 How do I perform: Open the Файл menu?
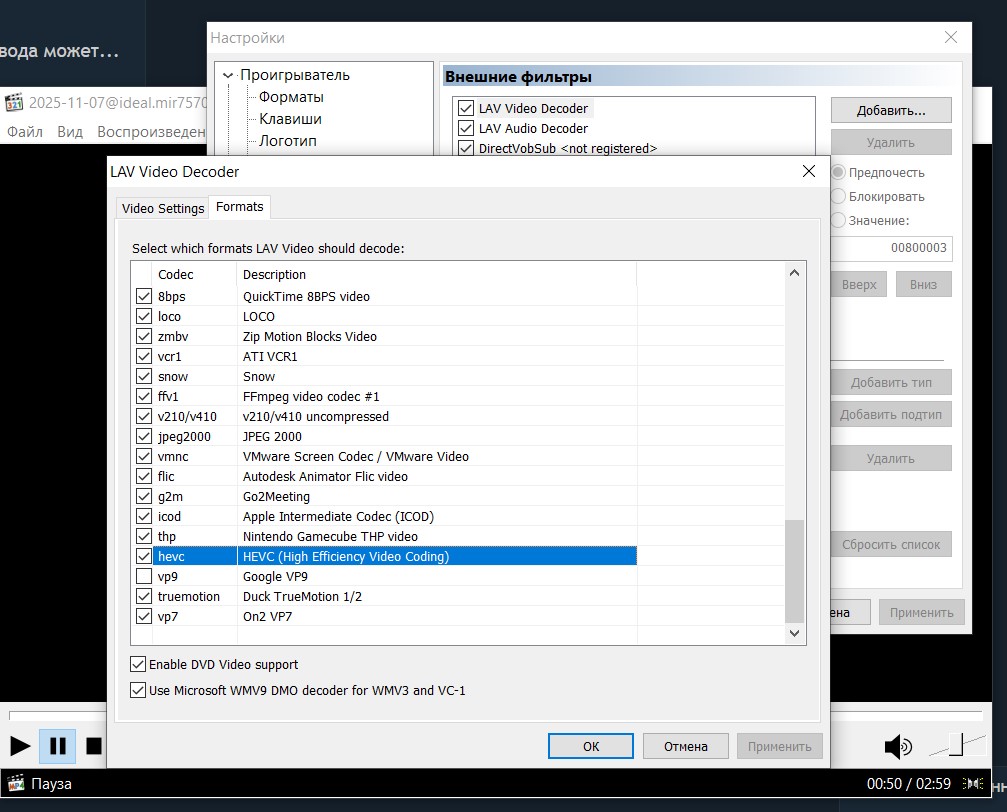pos(25,132)
